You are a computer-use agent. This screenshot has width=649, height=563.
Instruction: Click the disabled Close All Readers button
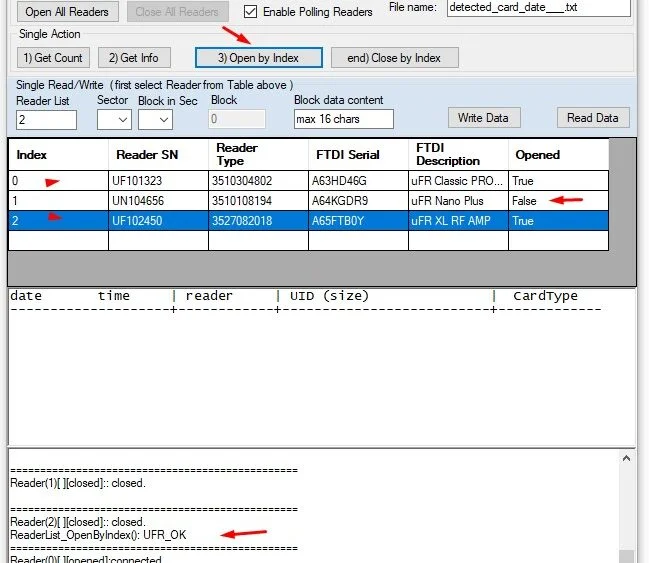point(178,12)
